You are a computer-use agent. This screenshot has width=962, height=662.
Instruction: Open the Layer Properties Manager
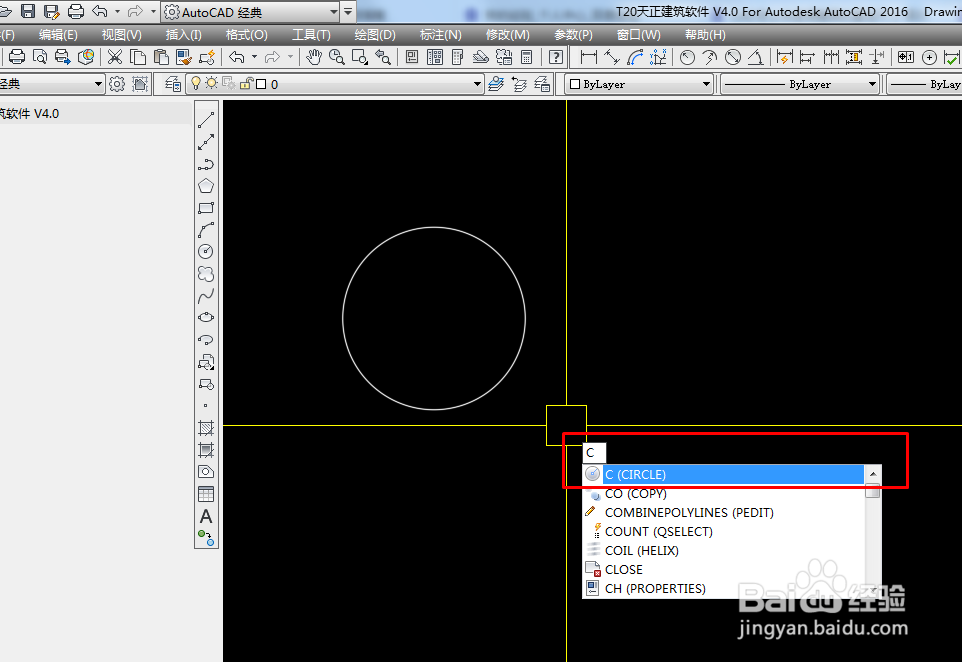173,84
